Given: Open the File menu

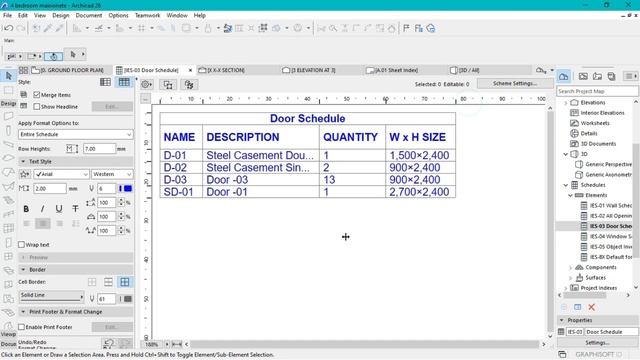Looking at the screenshot, I should click(7, 15).
